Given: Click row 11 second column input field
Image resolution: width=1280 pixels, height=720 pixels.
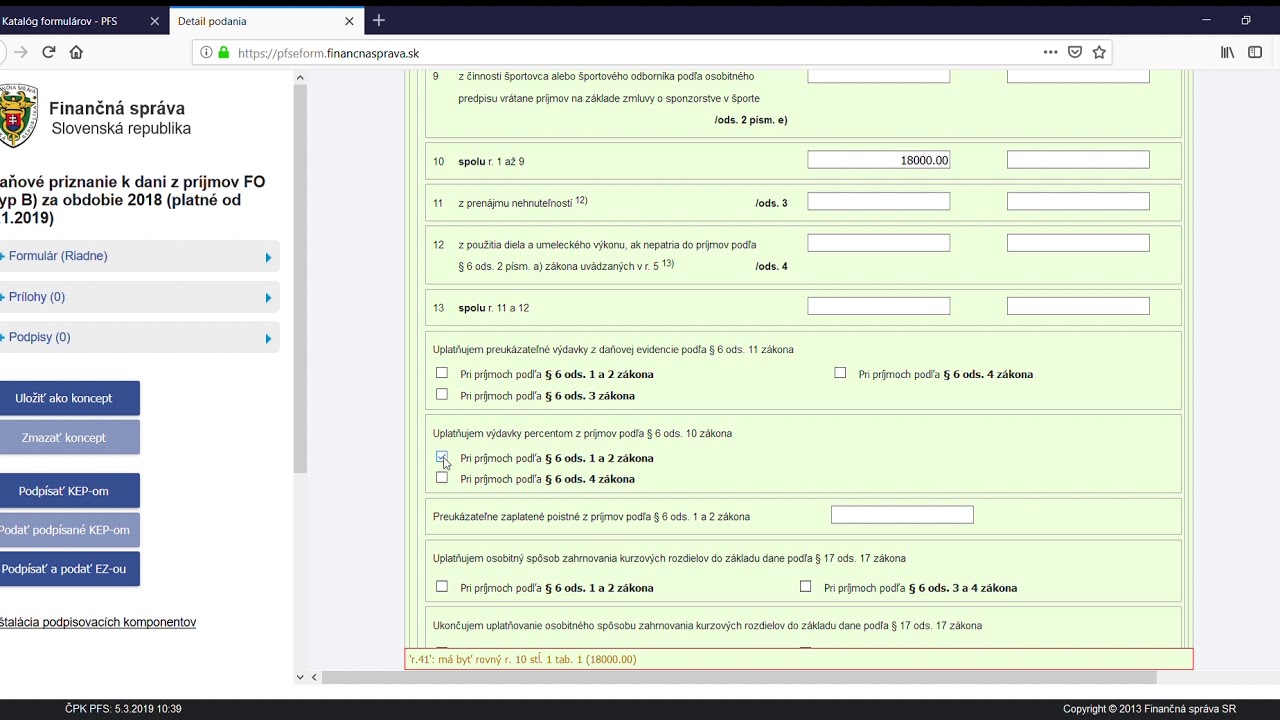Looking at the screenshot, I should coord(1078,202).
